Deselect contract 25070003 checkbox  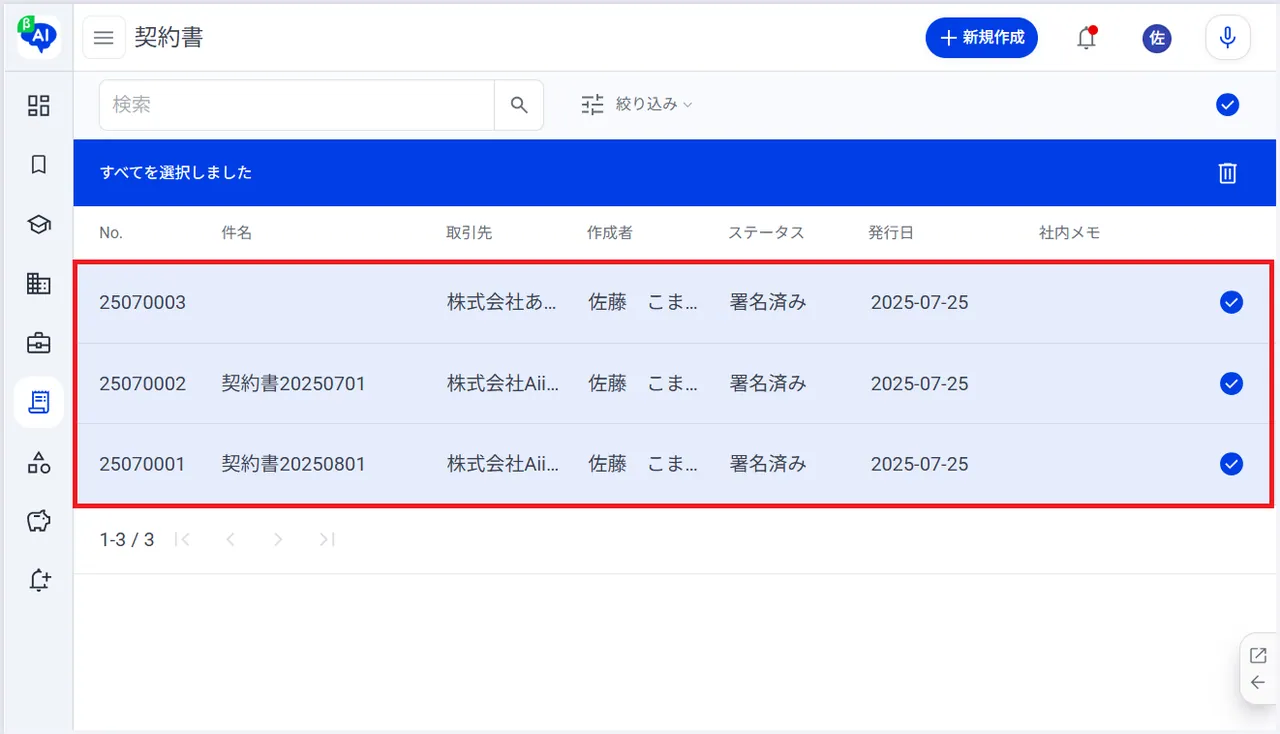point(1231,302)
